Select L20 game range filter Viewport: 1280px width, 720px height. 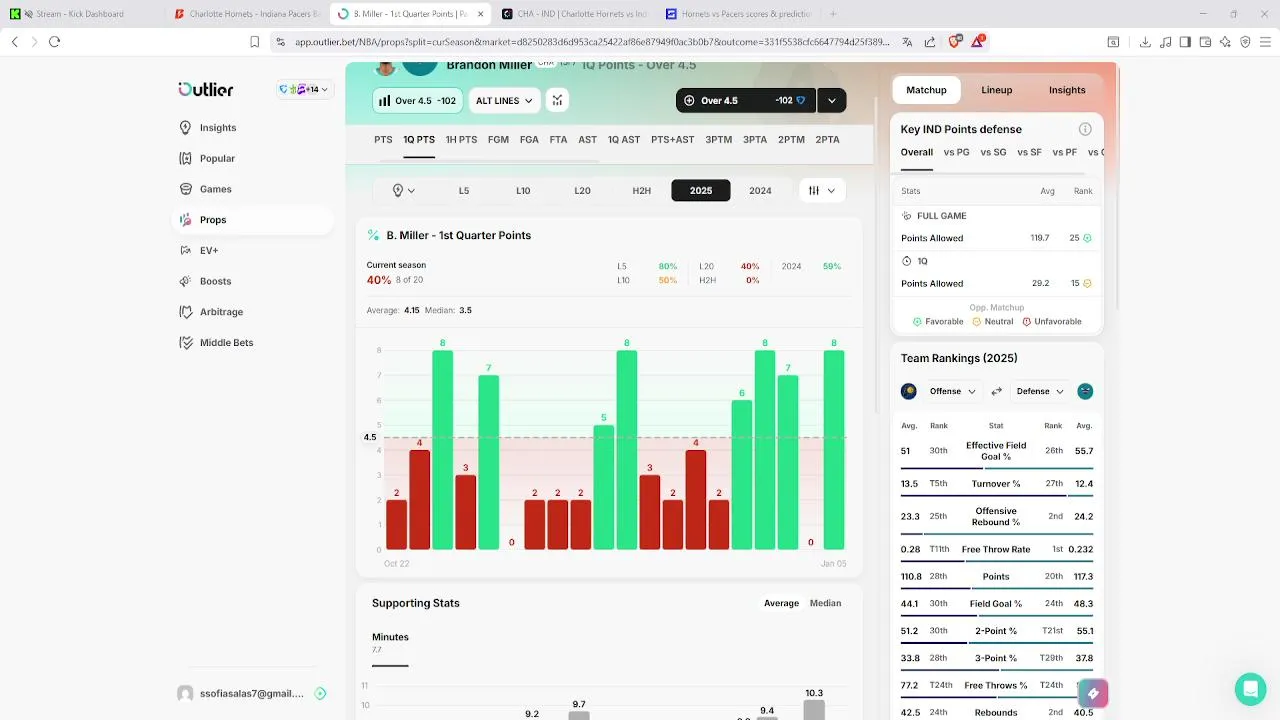582,191
